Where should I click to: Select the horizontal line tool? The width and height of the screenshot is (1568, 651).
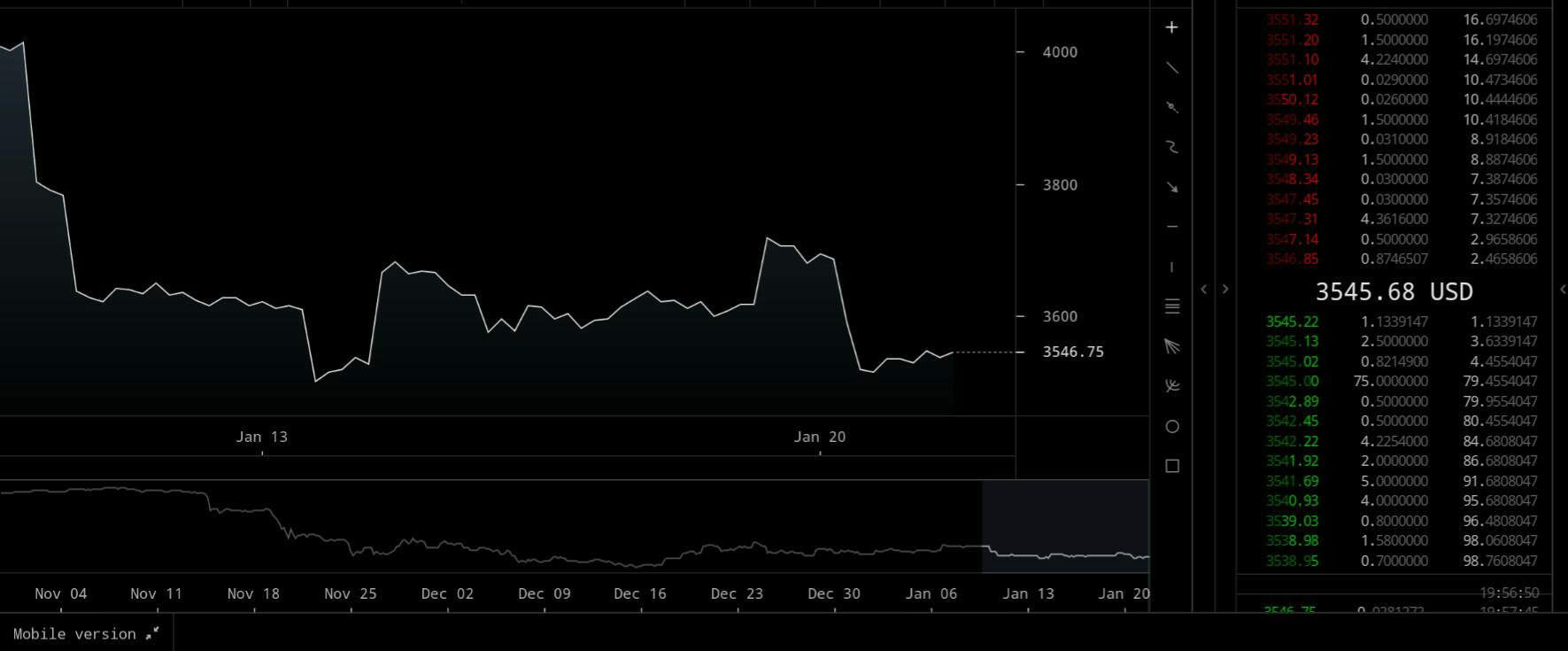(x=1171, y=227)
